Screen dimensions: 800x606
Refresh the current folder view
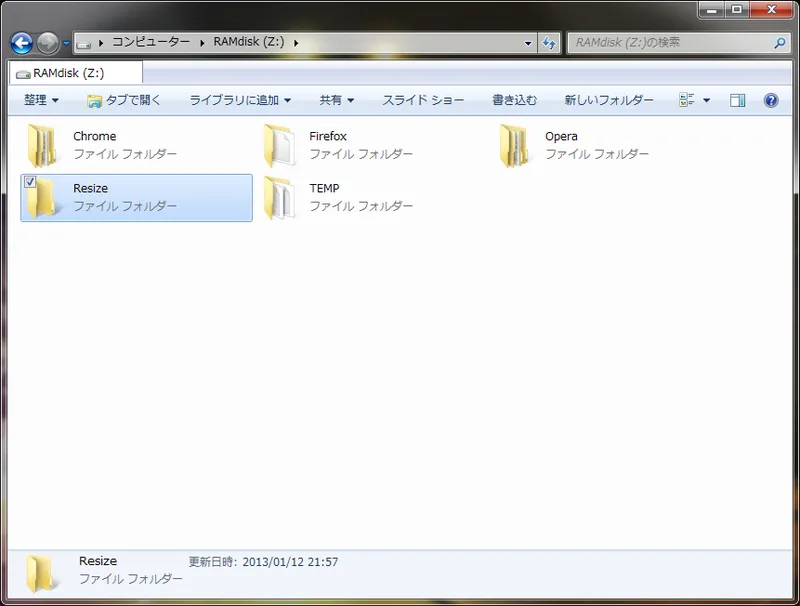coord(549,41)
